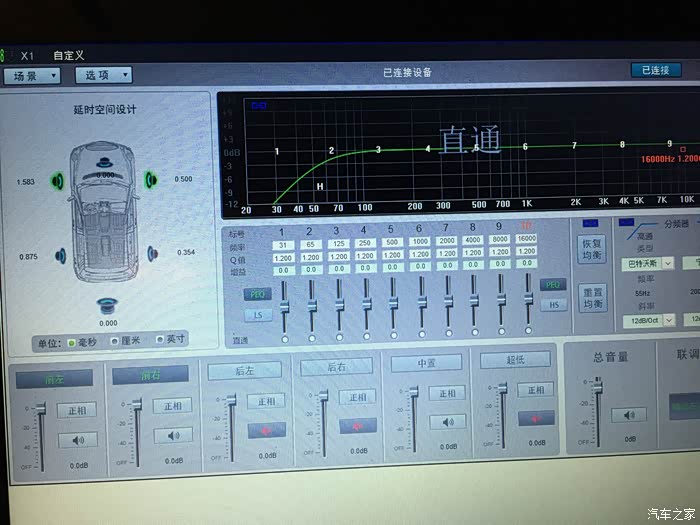The width and height of the screenshot is (700, 525).
Task: Select the 中置 channel tab
Action: click(x=426, y=362)
